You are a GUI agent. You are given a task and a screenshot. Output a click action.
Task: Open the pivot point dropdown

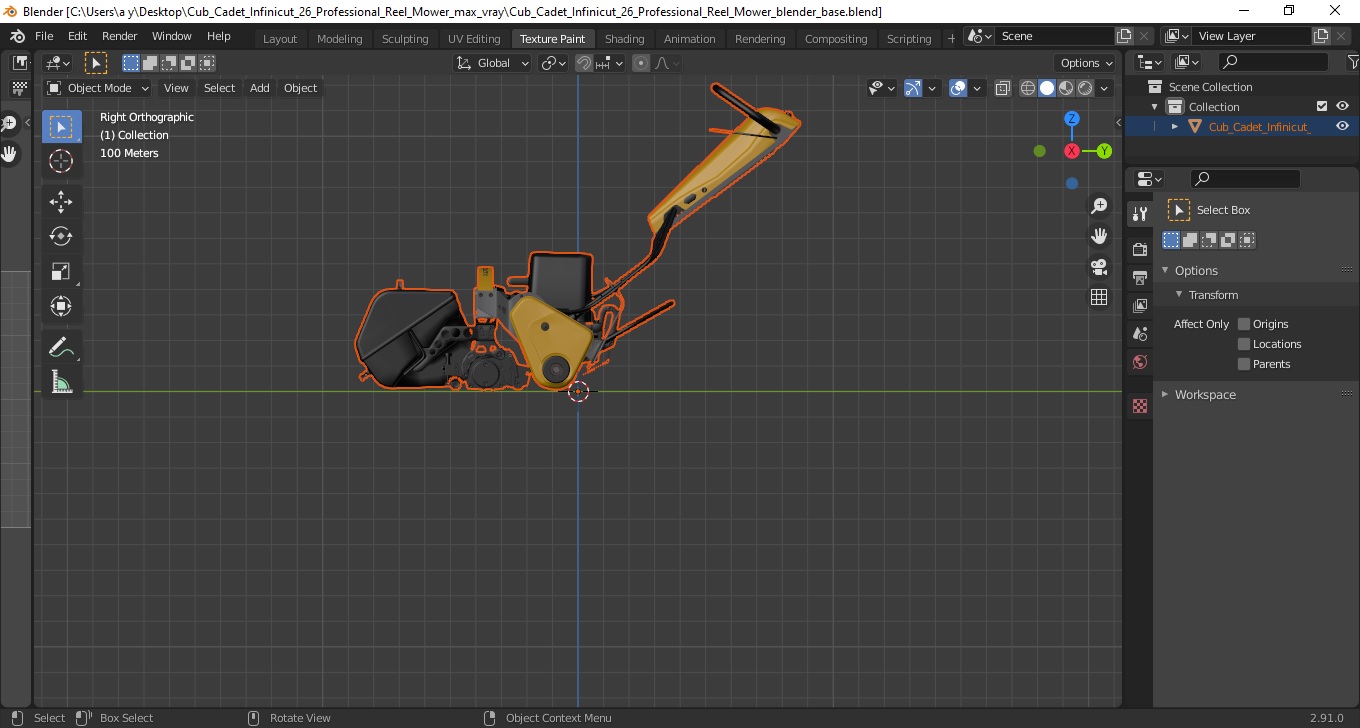coord(554,63)
